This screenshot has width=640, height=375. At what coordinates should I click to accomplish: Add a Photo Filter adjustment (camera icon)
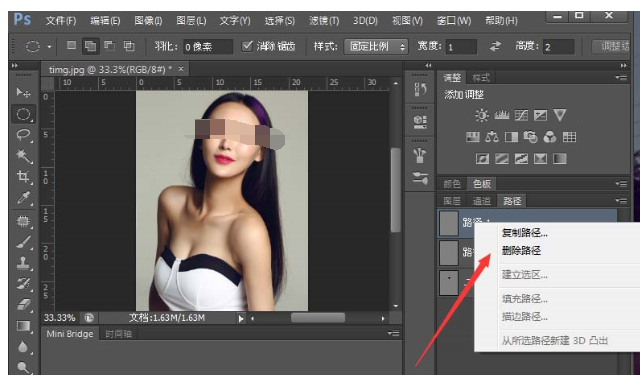531,137
